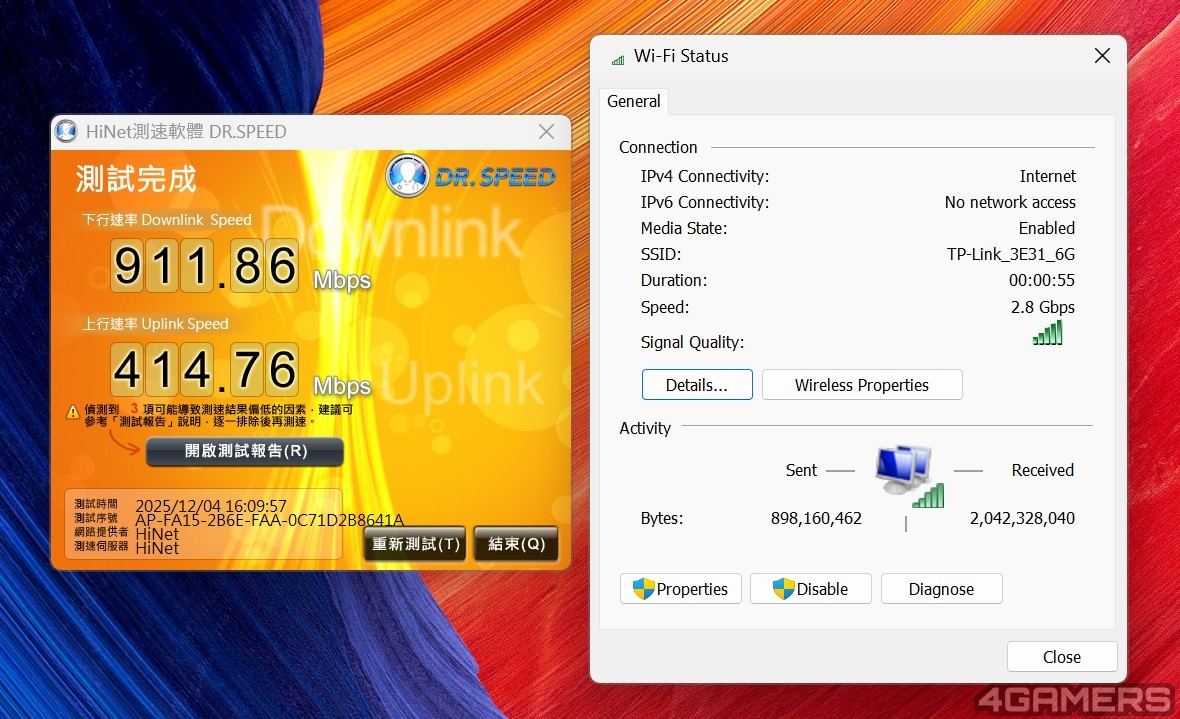
Task: Open connection Details...
Action: [x=696, y=385]
